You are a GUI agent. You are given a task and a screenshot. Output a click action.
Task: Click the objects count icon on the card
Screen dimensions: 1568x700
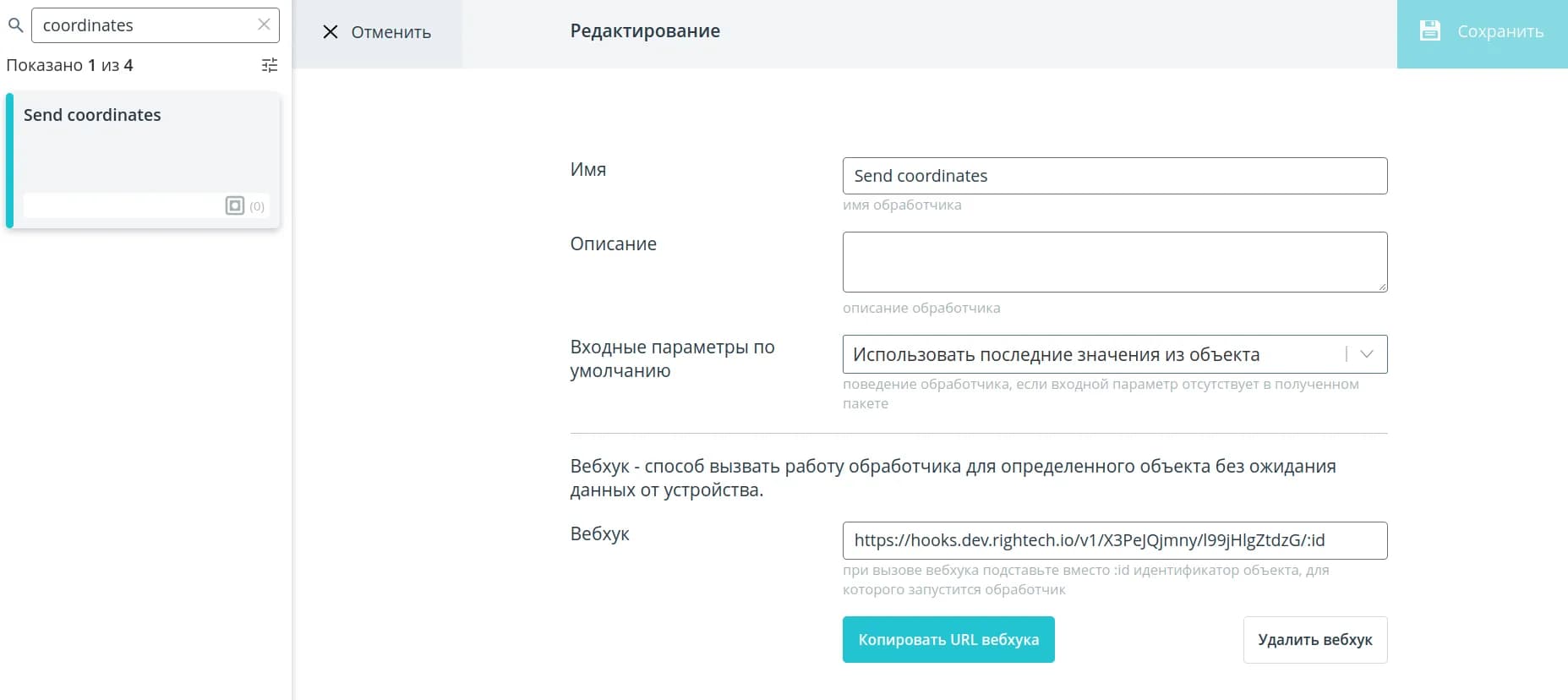(x=235, y=205)
